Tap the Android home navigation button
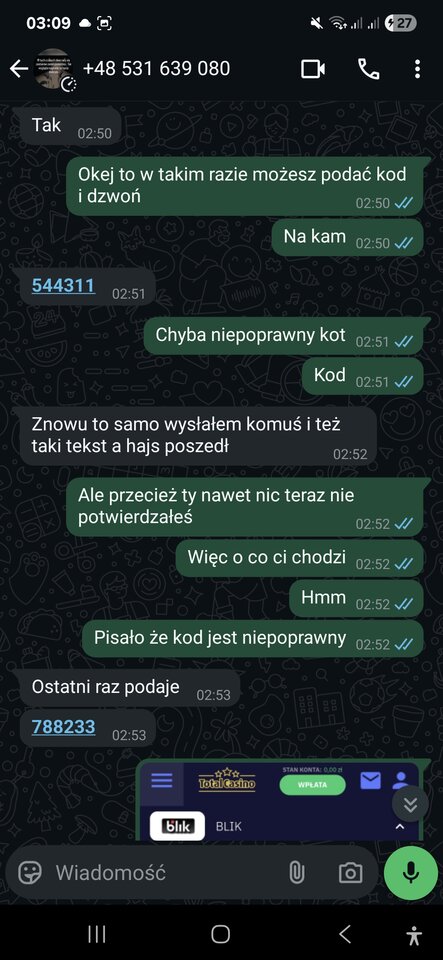 tap(220, 934)
